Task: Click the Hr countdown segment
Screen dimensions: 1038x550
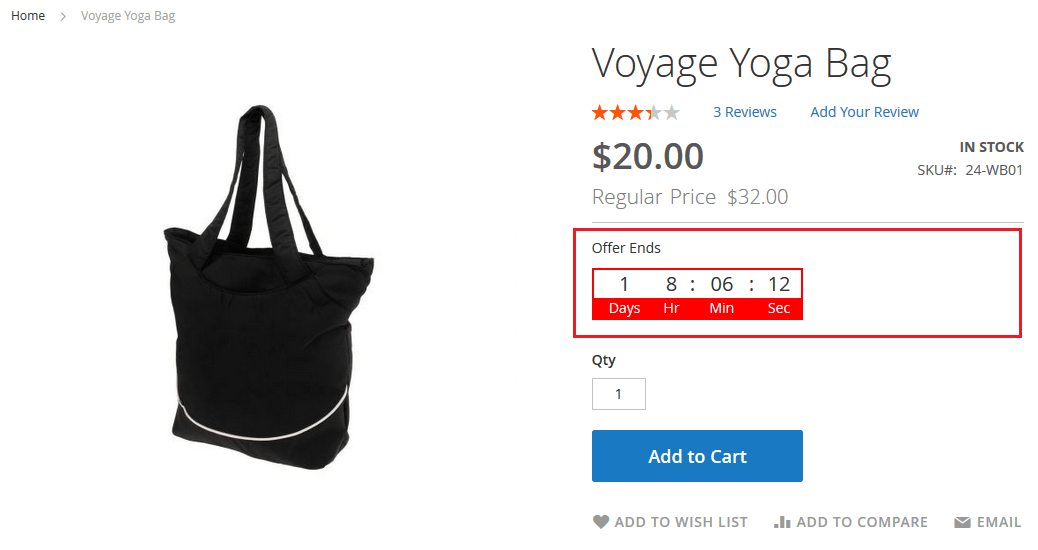Action: coord(671,294)
